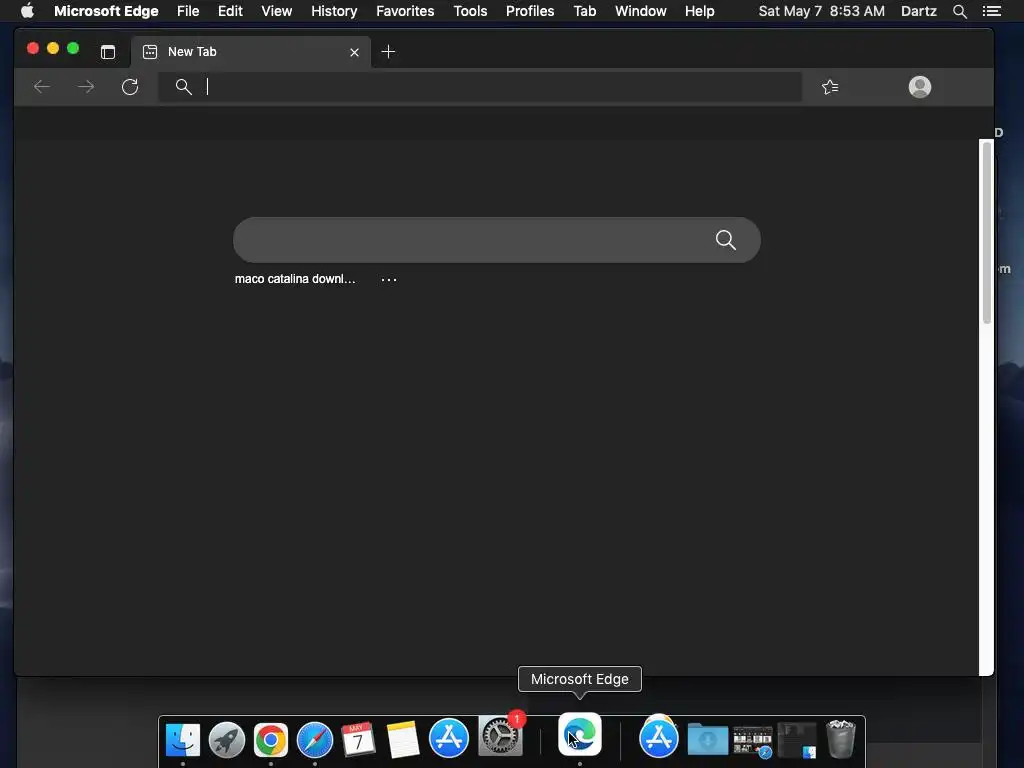Open Safari compass in the Dock
1024x768 pixels.
pyautogui.click(x=315, y=739)
